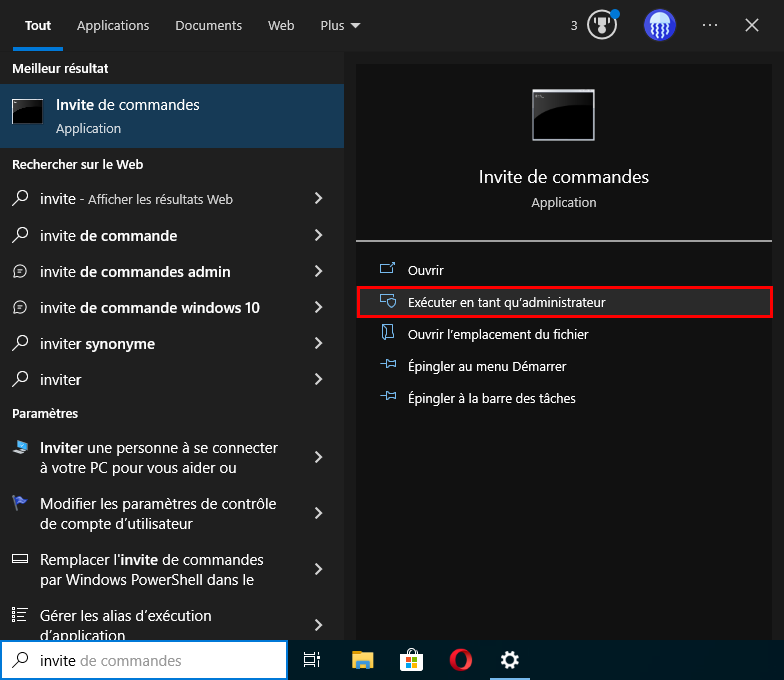The width and height of the screenshot is (784, 680).
Task: Click Épingler à la barre des tâches
Action: tap(564, 398)
